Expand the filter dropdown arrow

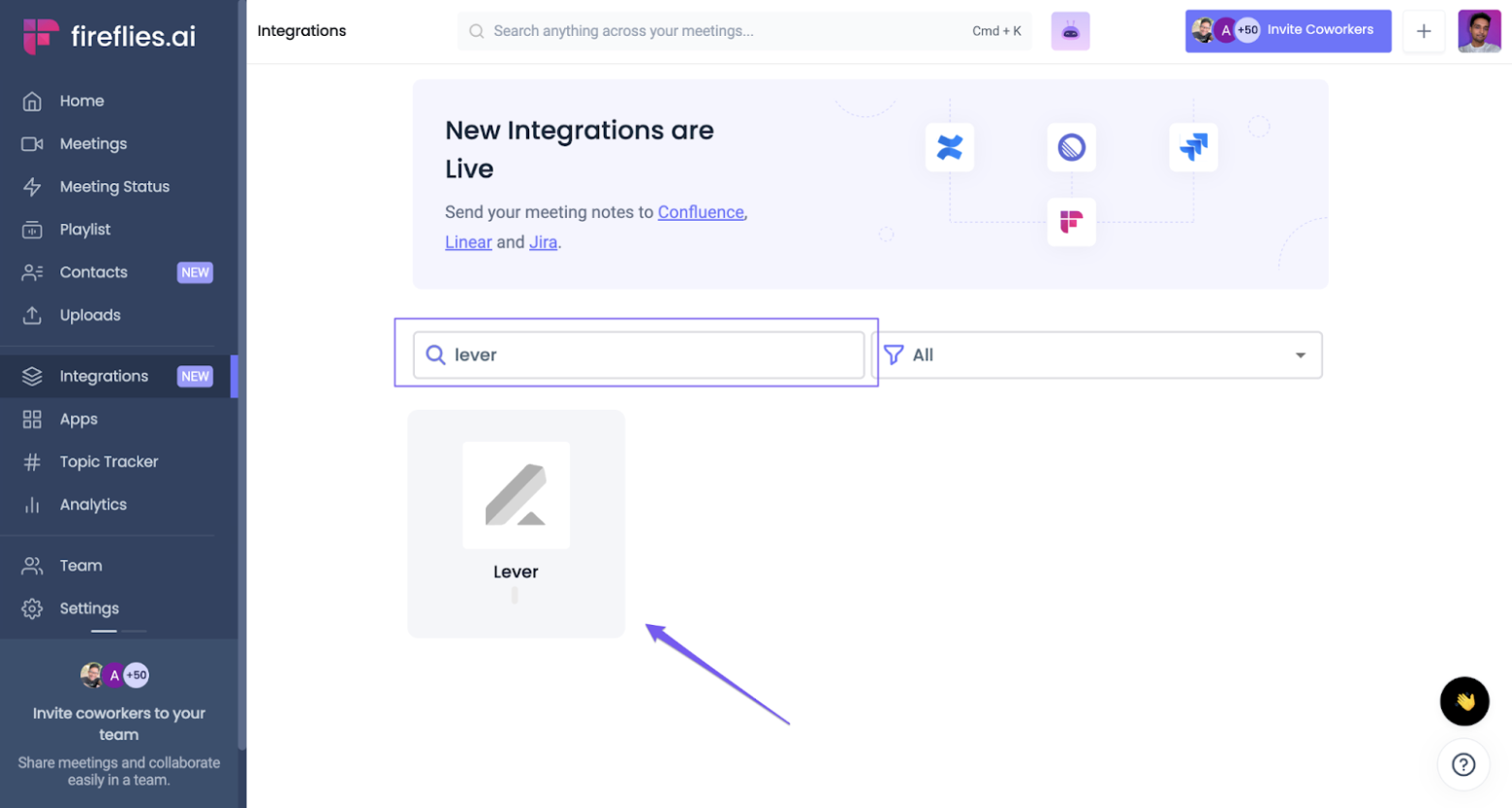(x=1301, y=355)
